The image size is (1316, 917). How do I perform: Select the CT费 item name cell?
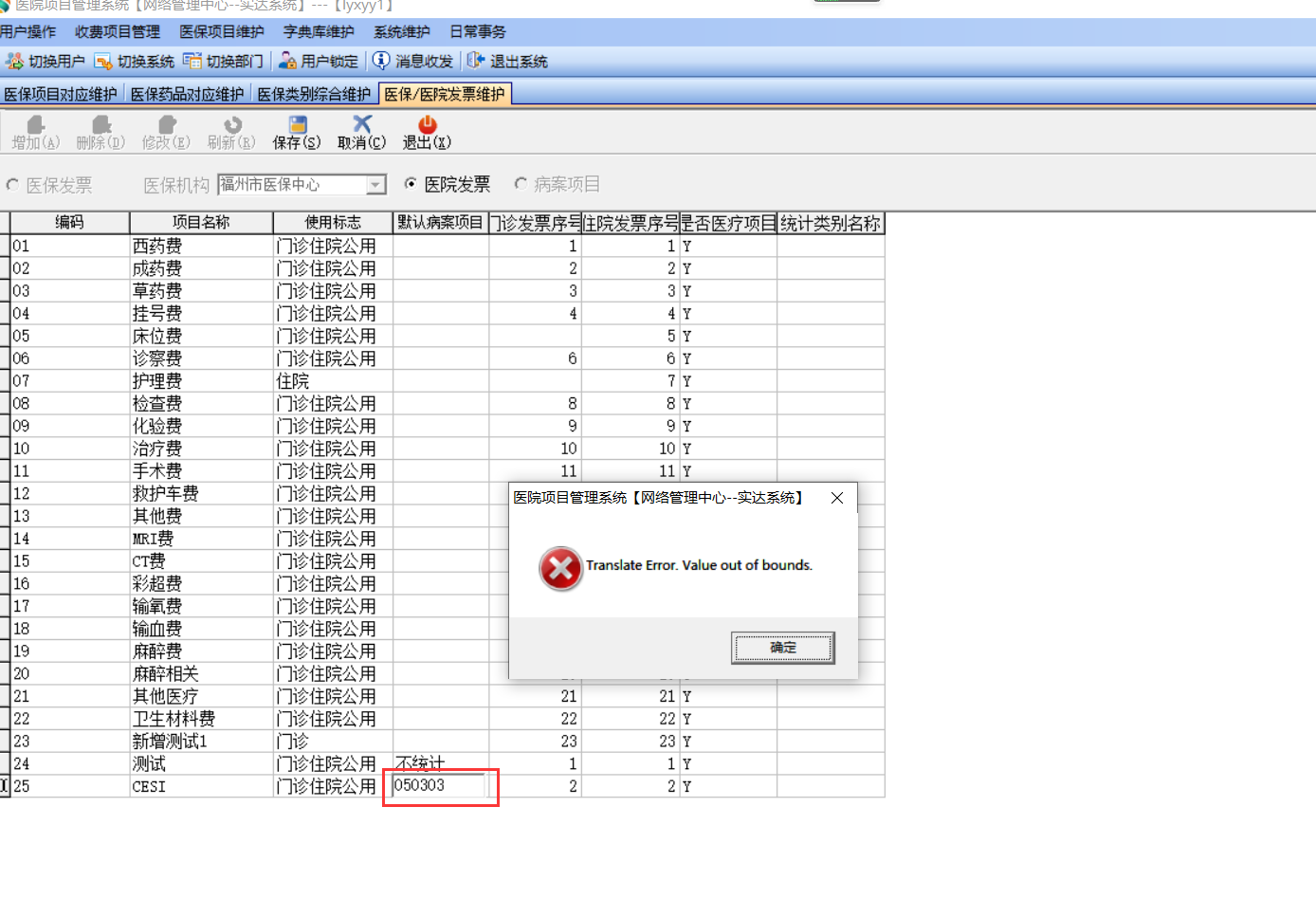click(x=201, y=561)
